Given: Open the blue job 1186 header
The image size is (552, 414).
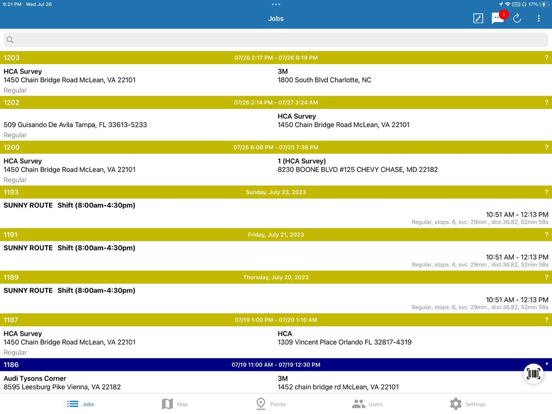Looking at the screenshot, I should (x=276, y=365).
